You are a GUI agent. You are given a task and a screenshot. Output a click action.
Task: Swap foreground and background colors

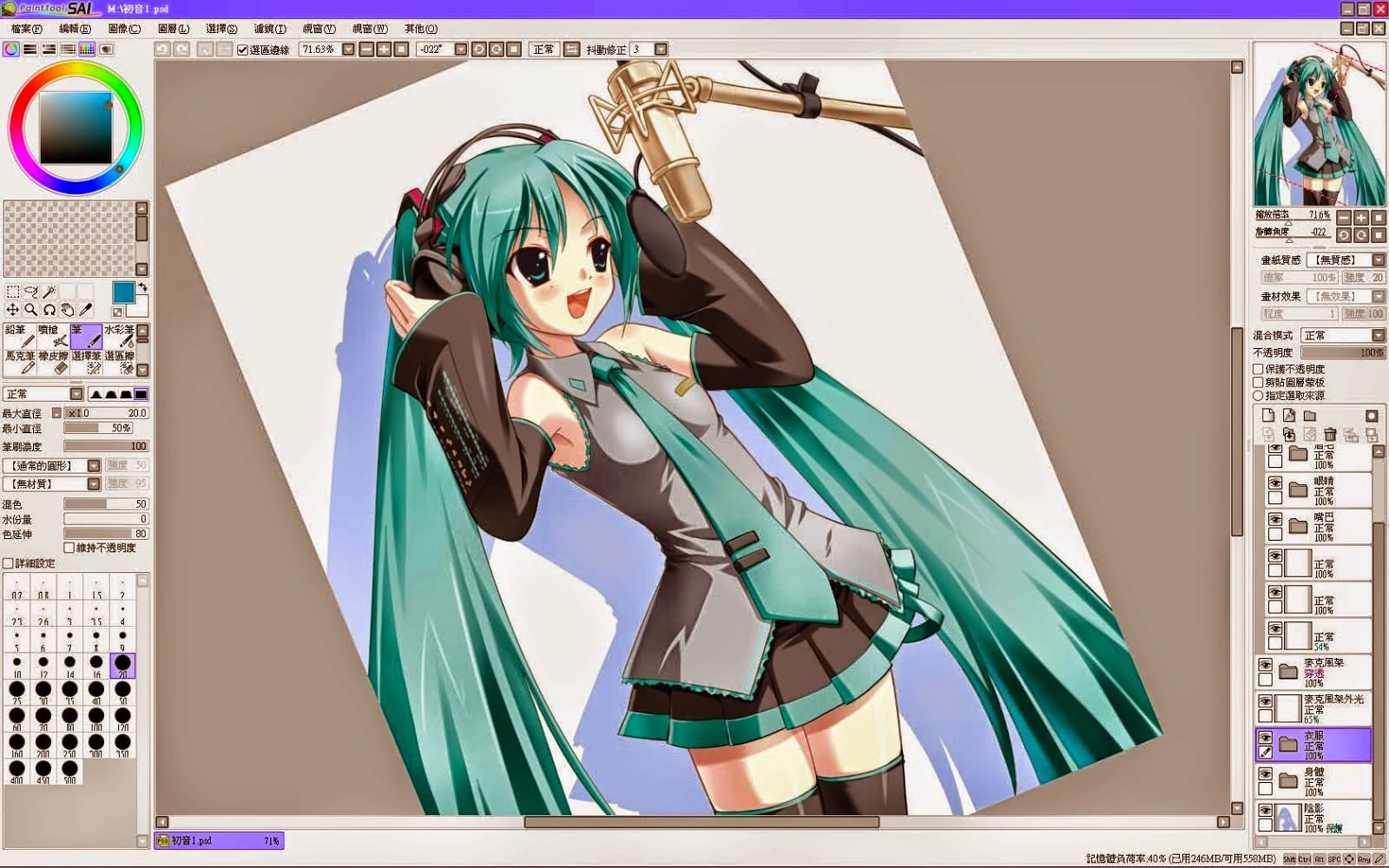[143, 286]
